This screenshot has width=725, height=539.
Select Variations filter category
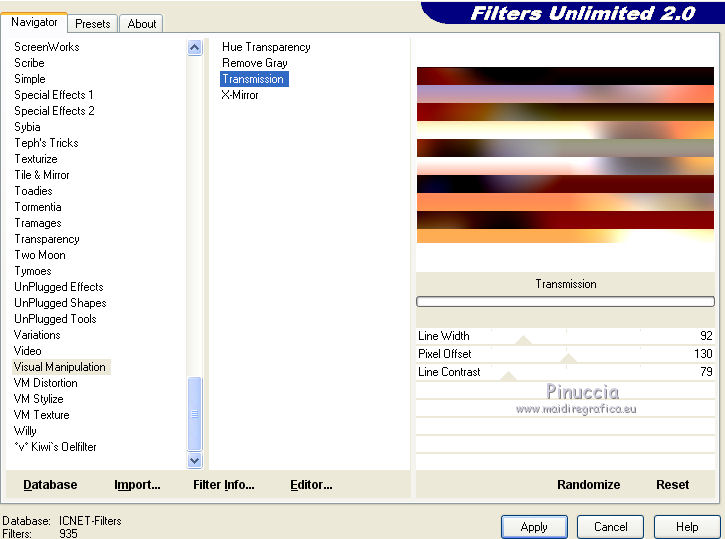tap(37, 335)
